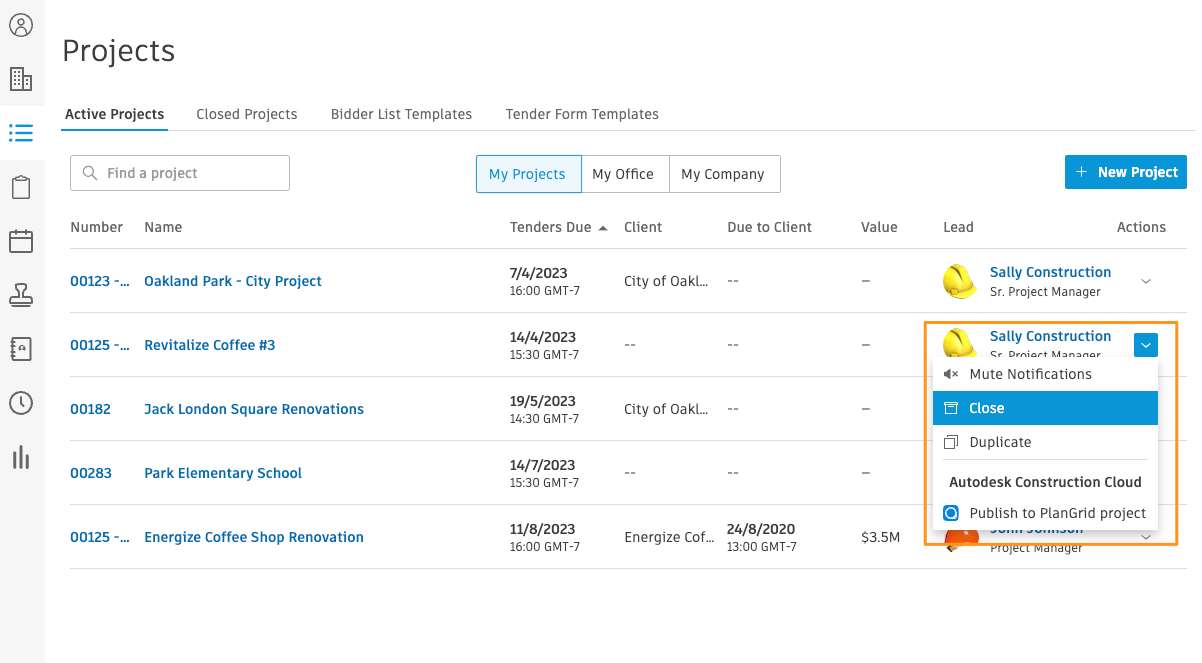Open the Bidder List Templates tab
Screen dimensions: 1202x663
pos(401,114)
